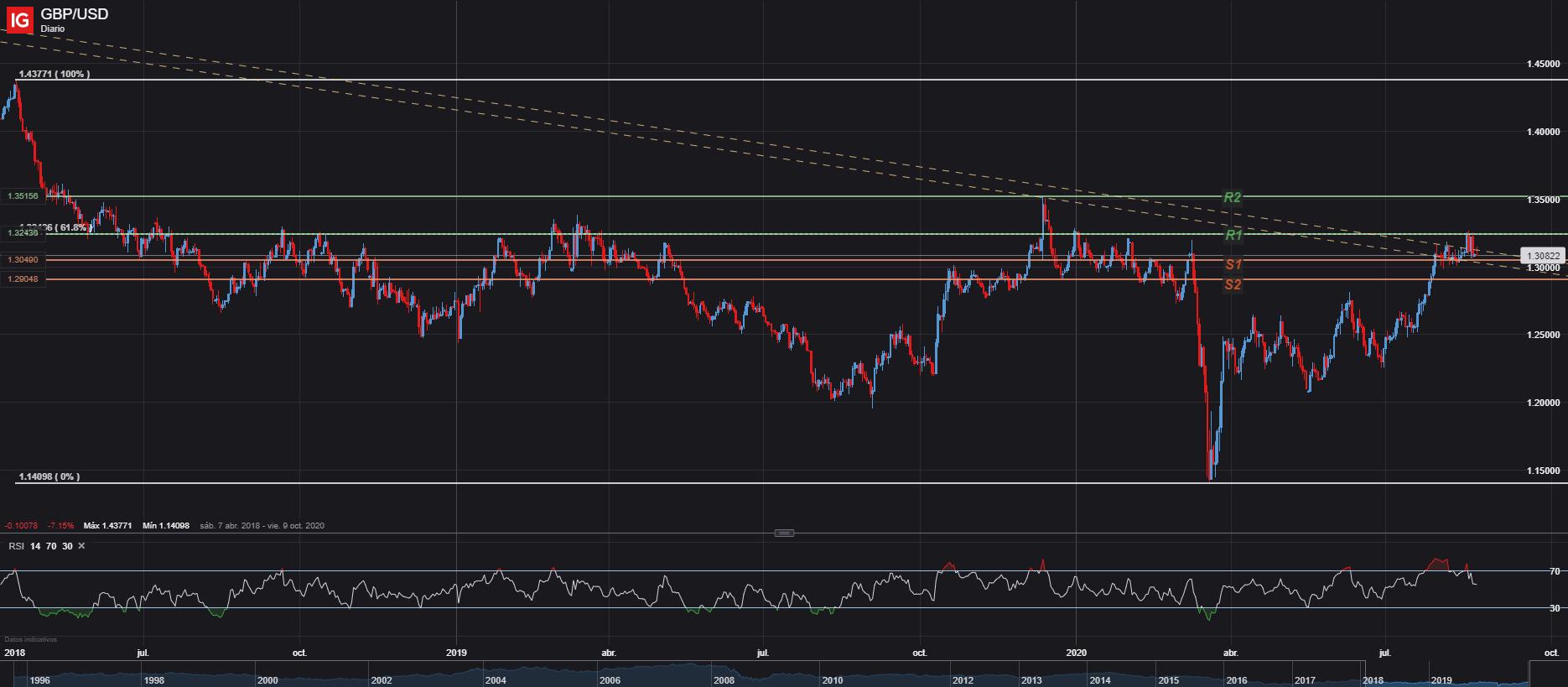
Task: Click the Máx 1.43771 statistic
Action: point(107,526)
